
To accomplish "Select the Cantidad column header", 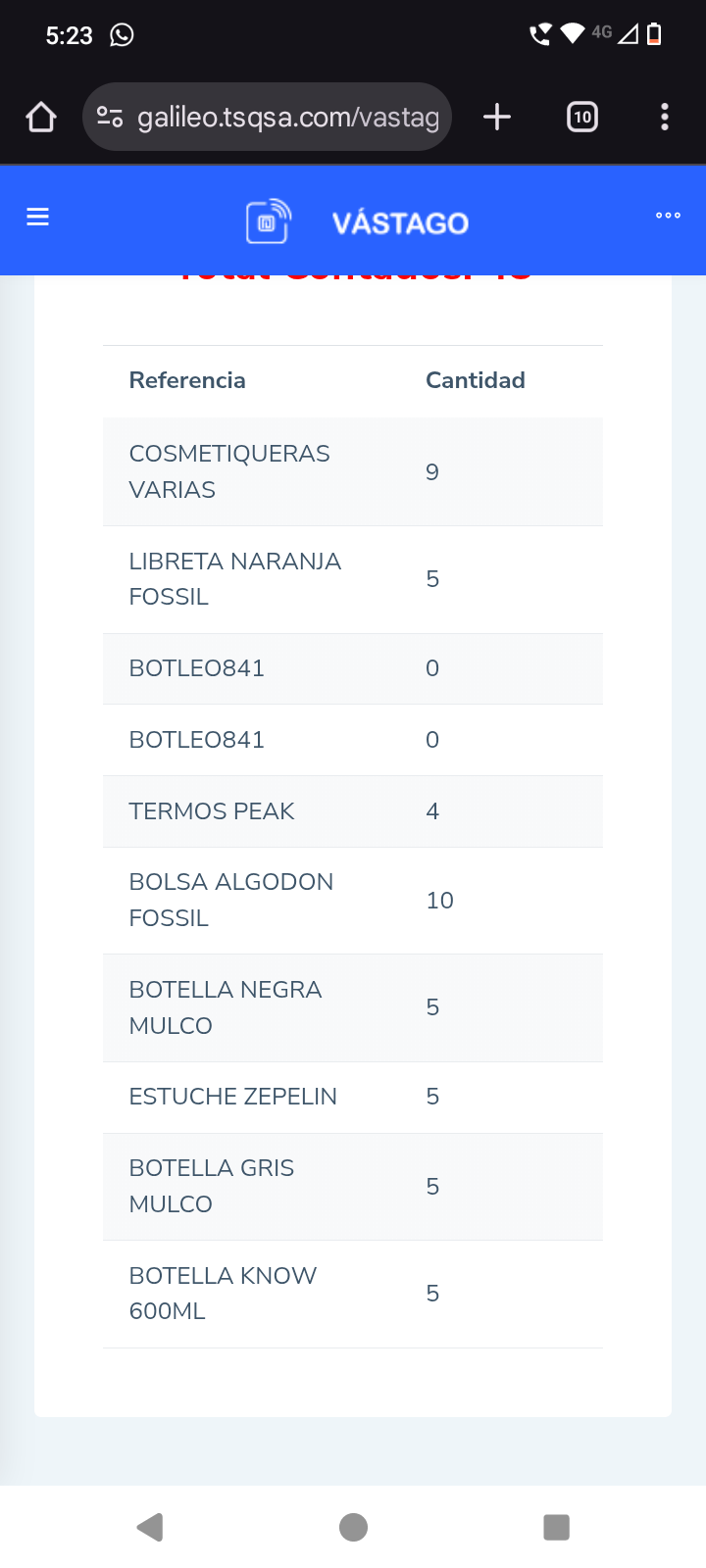I will [476, 380].
